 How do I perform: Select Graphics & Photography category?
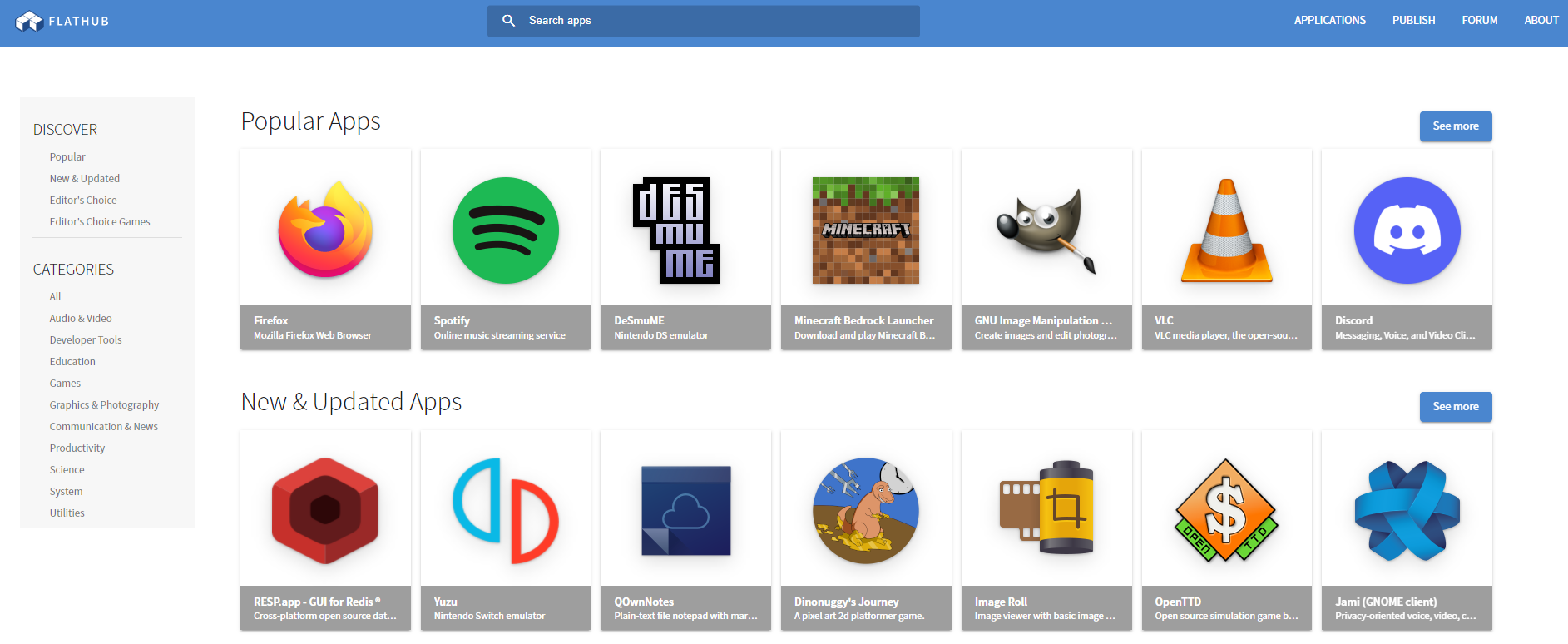pyautogui.click(x=104, y=404)
